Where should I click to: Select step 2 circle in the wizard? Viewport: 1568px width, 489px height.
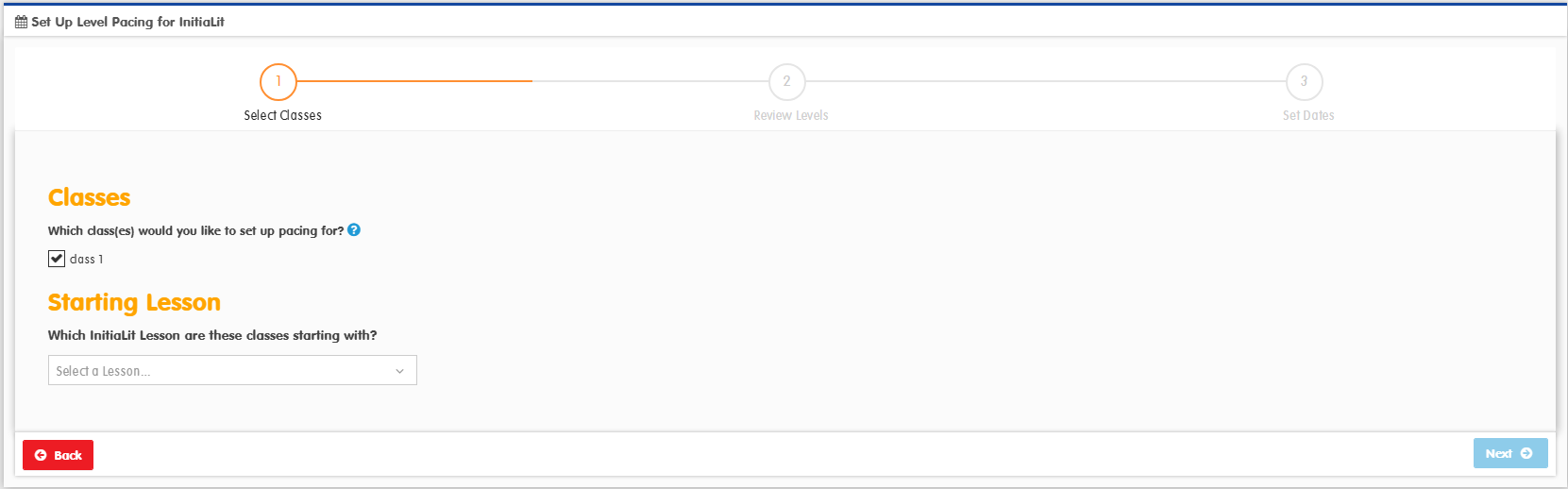(786, 81)
